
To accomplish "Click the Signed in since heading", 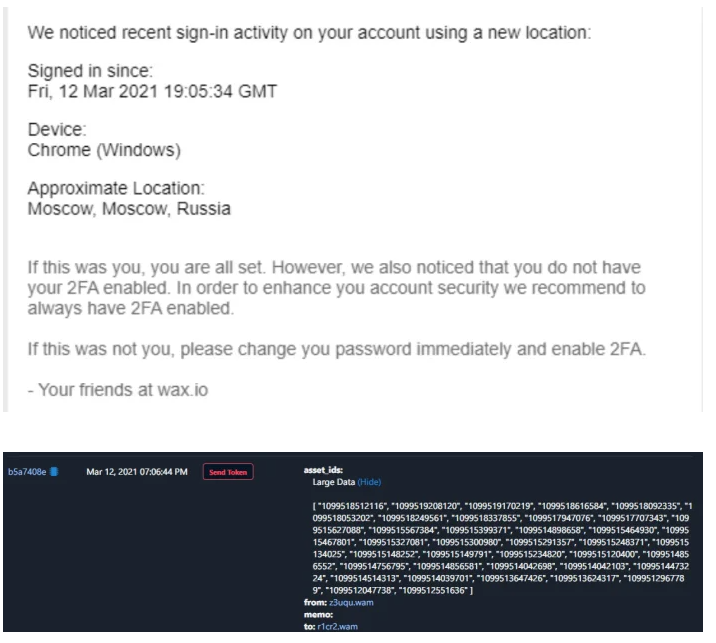I will pos(90,71).
